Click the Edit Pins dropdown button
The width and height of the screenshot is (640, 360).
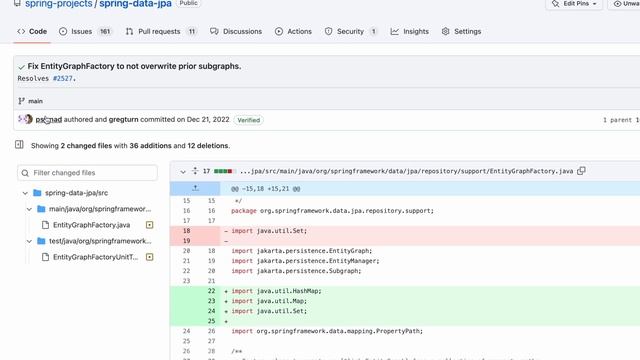click(x=573, y=4)
